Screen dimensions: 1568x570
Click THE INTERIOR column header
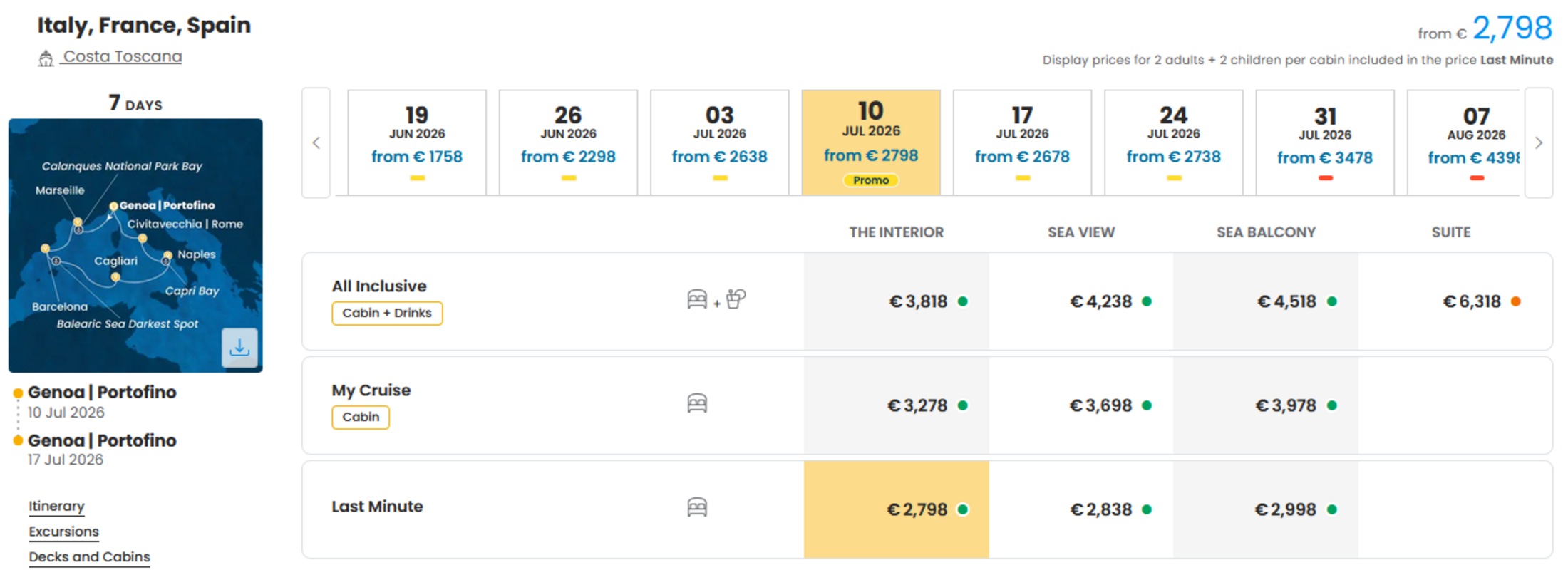click(896, 232)
